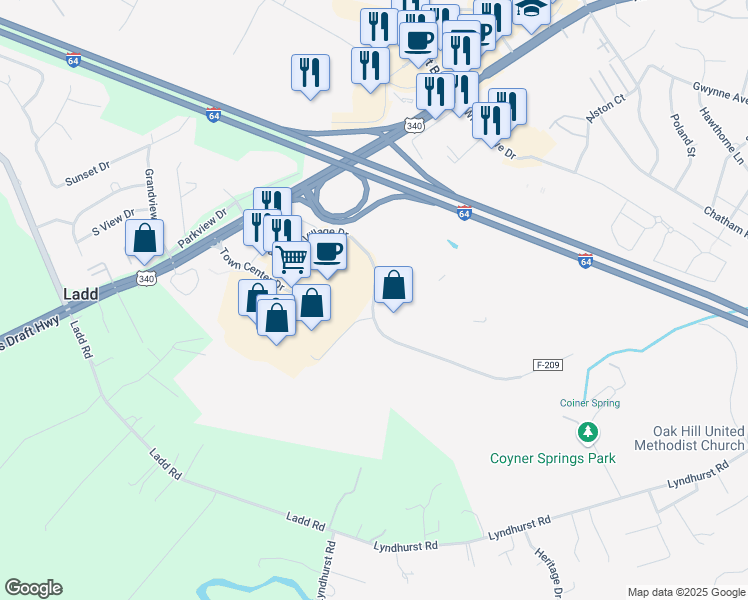This screenshot has width=748, height=600.
Task: Click the graduation cap school marker
Action: 531,10
